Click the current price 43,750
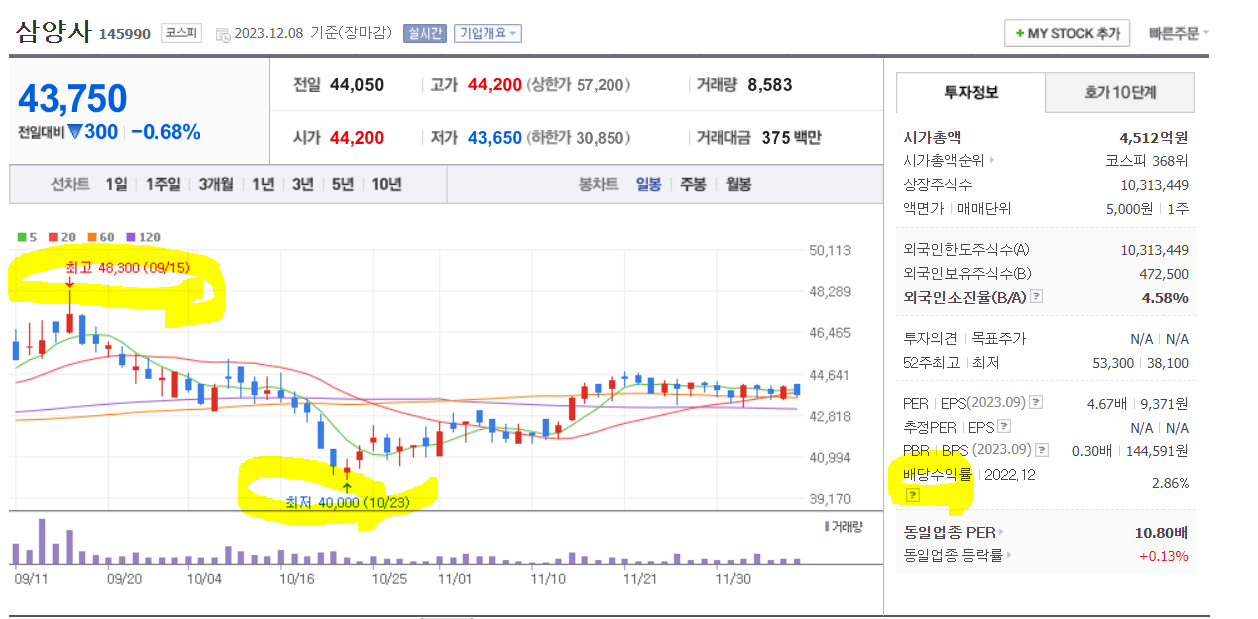Screen dimensions: 1258x619 pos(73,99)
